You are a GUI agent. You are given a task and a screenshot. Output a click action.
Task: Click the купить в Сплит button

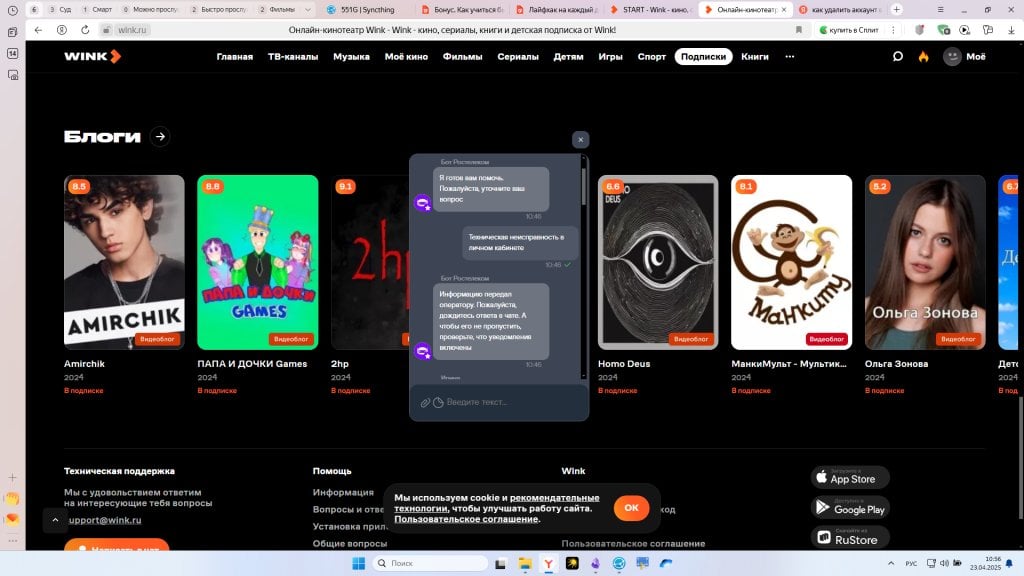pos(849,30)
